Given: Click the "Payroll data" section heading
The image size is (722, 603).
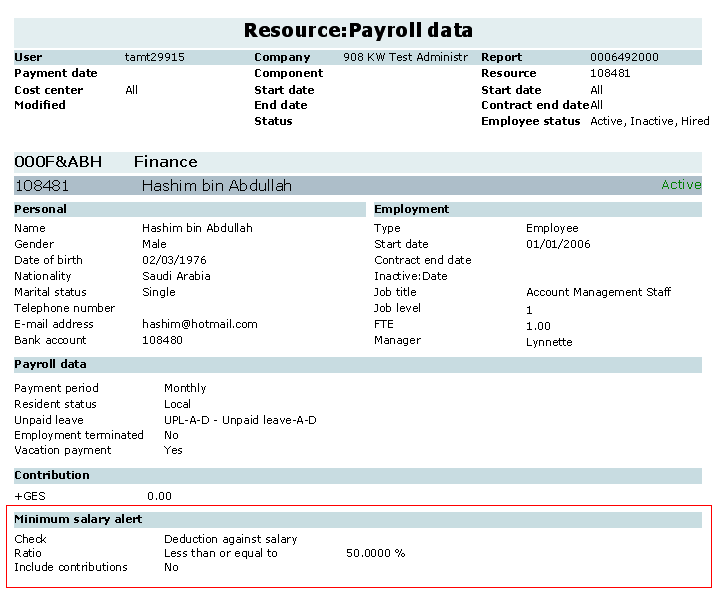Looking at the screenshot, I should [x=50, y=364].
